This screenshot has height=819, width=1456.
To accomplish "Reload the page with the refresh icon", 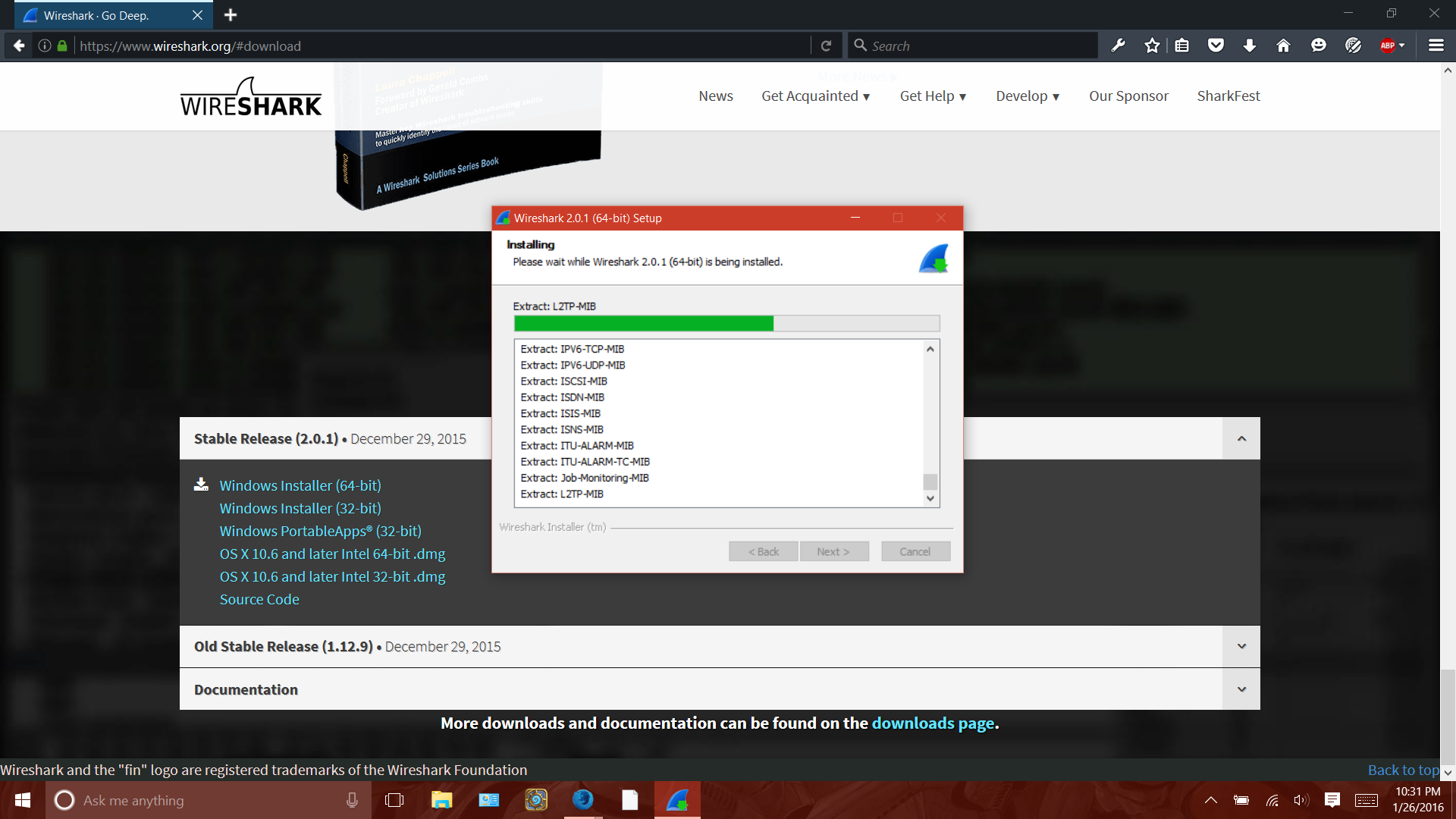I will (827, 45).
